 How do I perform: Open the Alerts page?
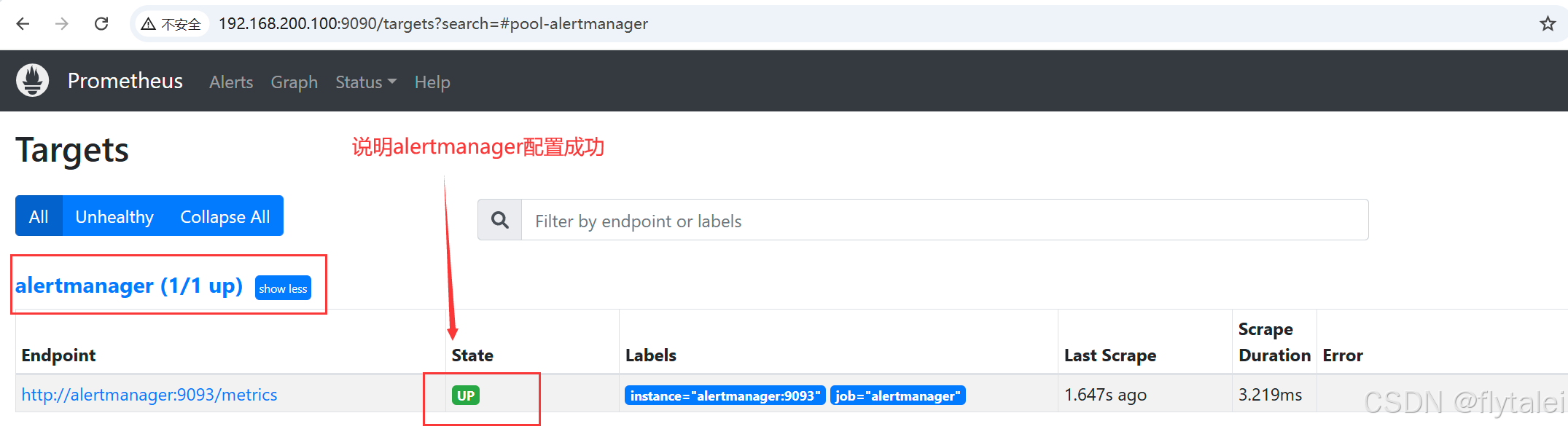click(231, 82)
